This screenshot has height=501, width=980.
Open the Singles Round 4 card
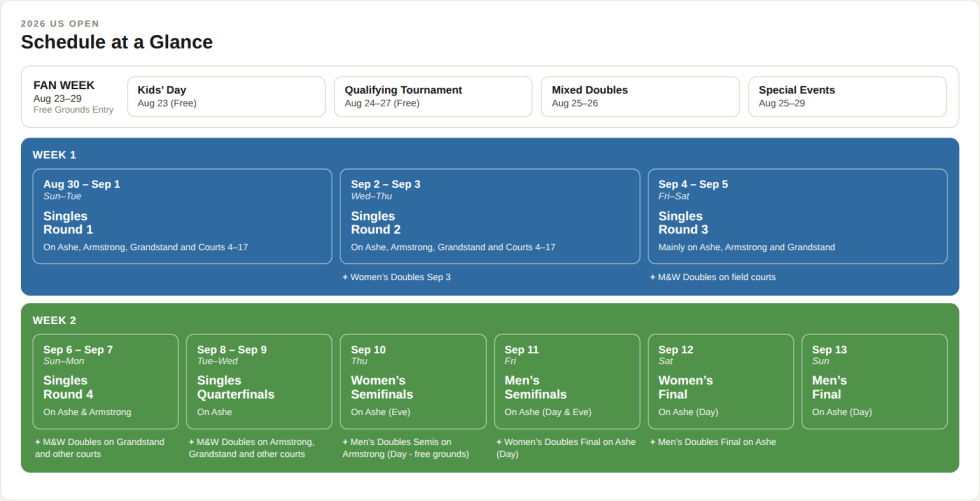click(106, 382)
